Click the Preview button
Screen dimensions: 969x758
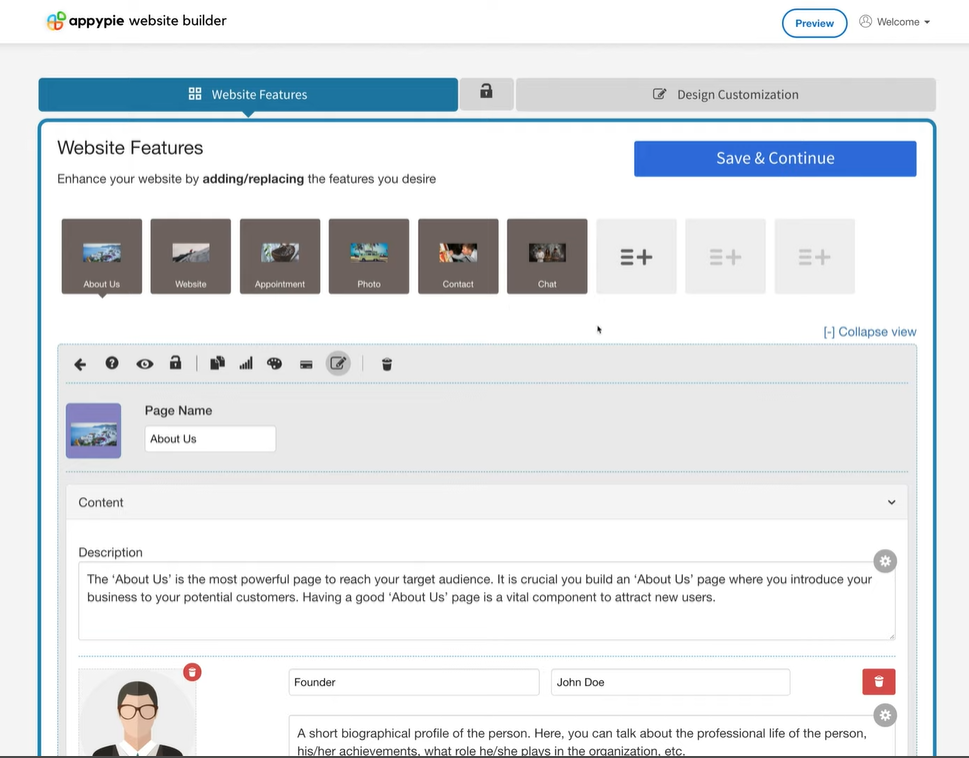click(815, 23)
